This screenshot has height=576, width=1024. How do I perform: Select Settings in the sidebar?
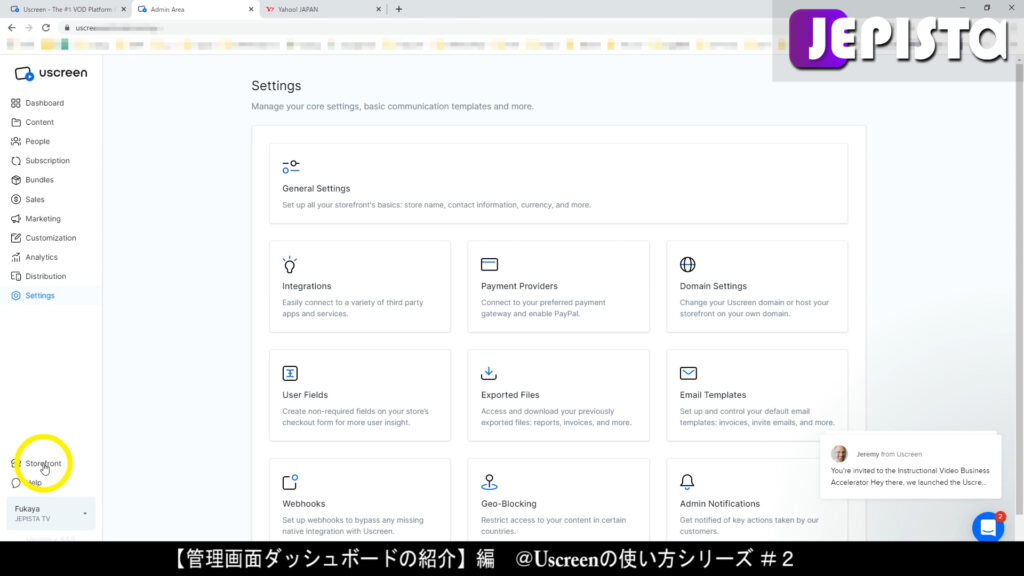40,296
